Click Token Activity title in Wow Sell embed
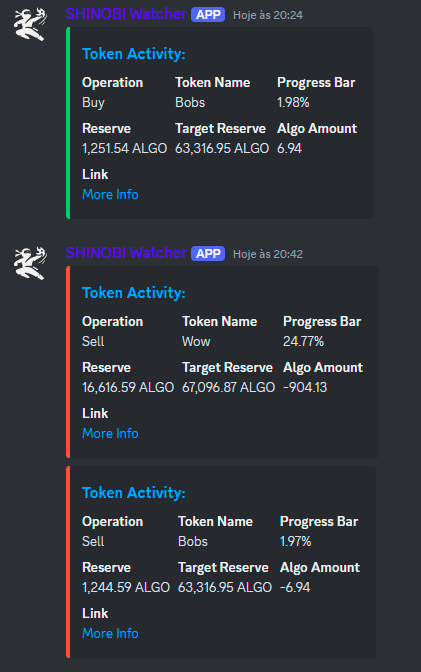The width and height of the screenshot is (421, 672). [x=134, y=293]
